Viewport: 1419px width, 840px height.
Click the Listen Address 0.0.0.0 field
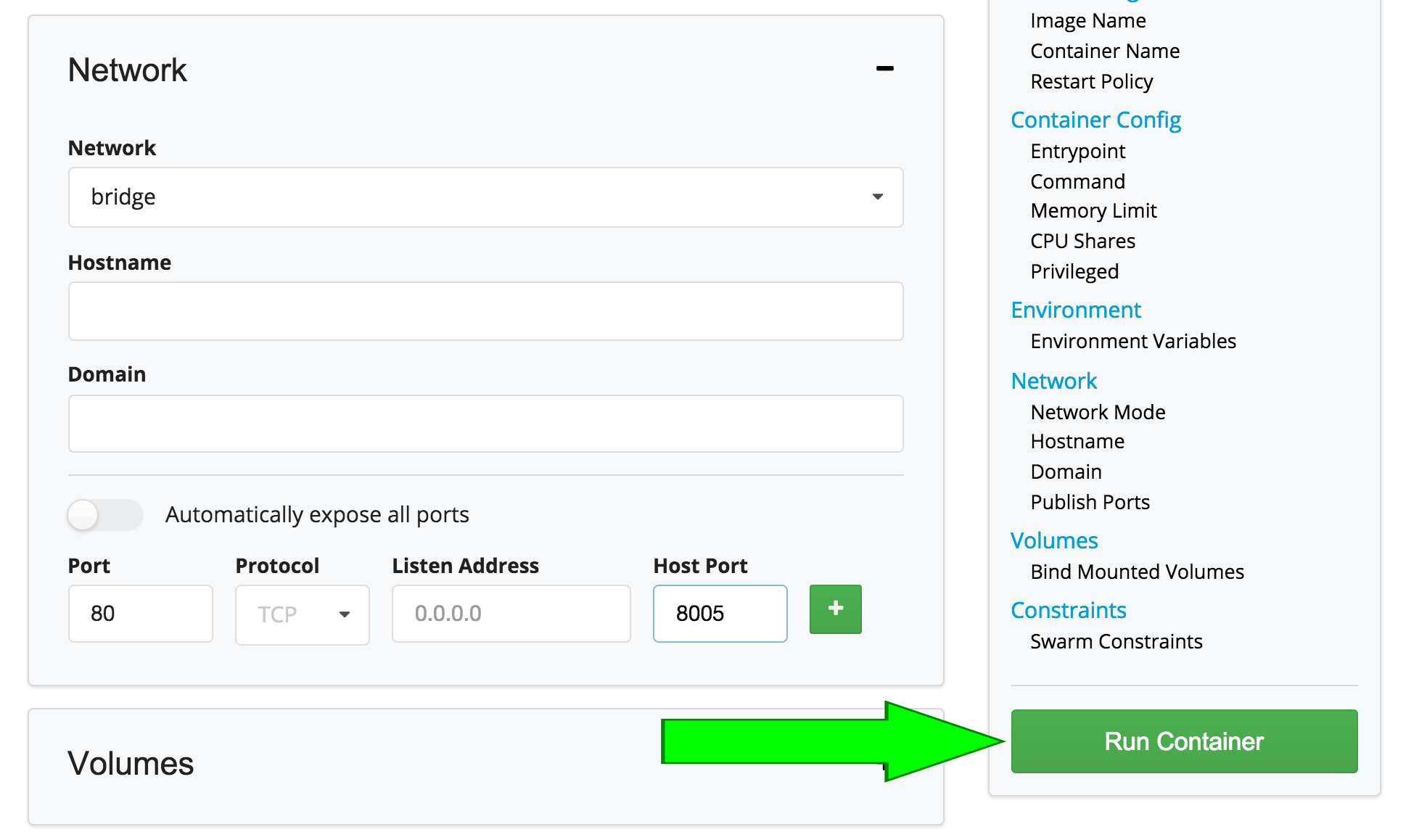pyautogui.click(x=511, y=614)
